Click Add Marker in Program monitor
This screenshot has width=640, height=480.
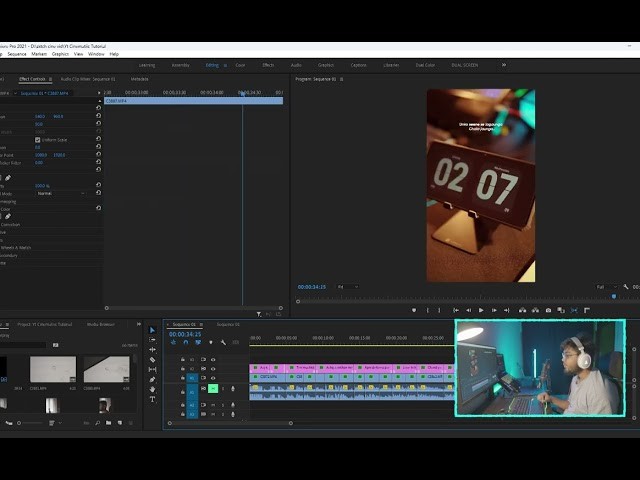(414, 310)
